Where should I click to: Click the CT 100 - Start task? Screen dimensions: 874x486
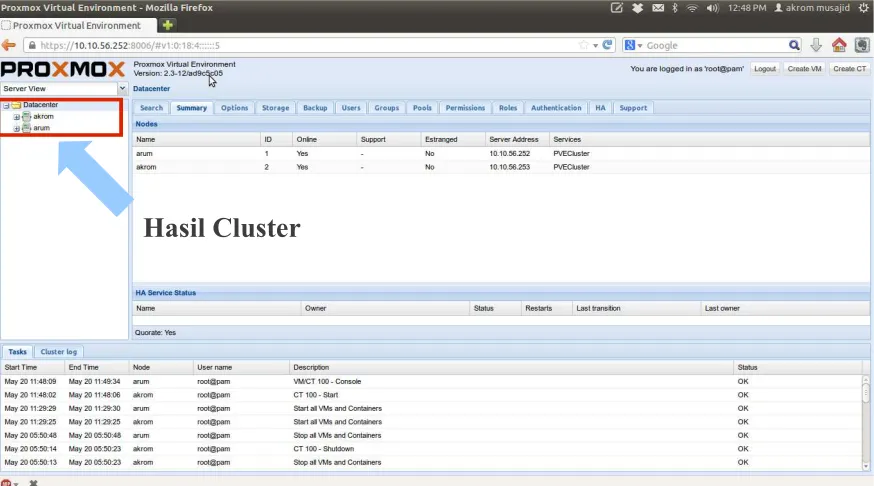pyautogui.click(x=315, y=395)
